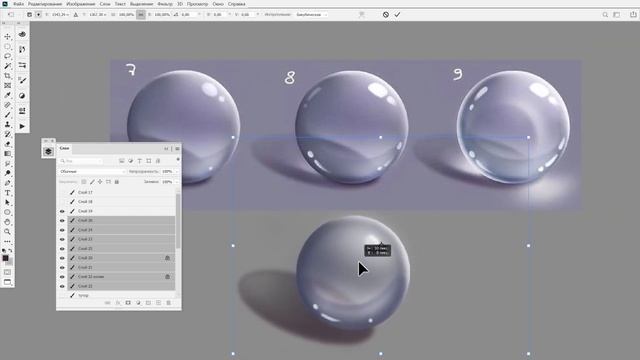Open the layers panel hamburger menu
Viewport: 640px width, 360px height.
177,149
